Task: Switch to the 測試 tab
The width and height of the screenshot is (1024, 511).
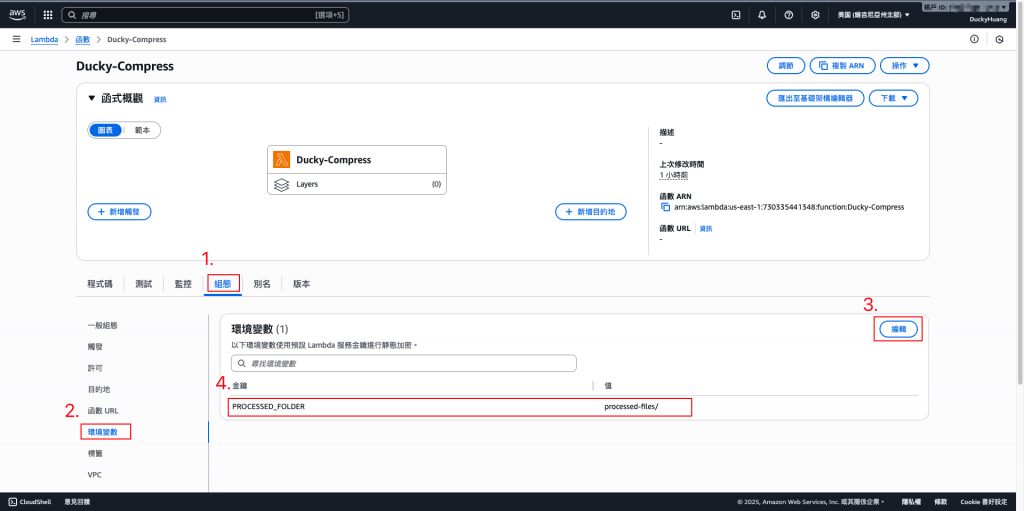Action: [x=144, y=284]
